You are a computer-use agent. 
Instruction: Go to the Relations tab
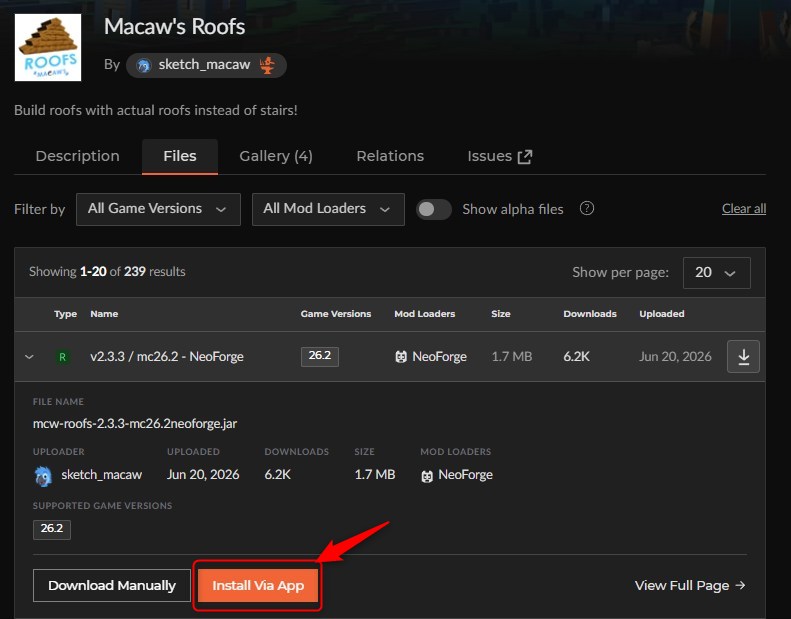point(390,156)
